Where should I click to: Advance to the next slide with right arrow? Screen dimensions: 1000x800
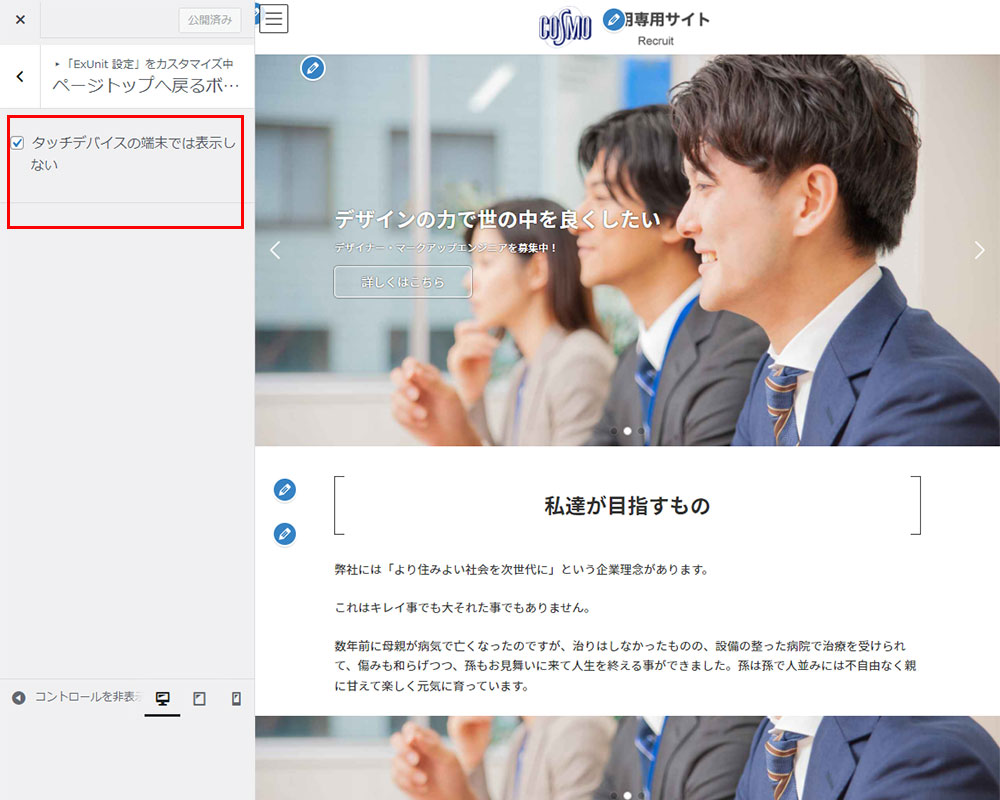pos(979,251)
